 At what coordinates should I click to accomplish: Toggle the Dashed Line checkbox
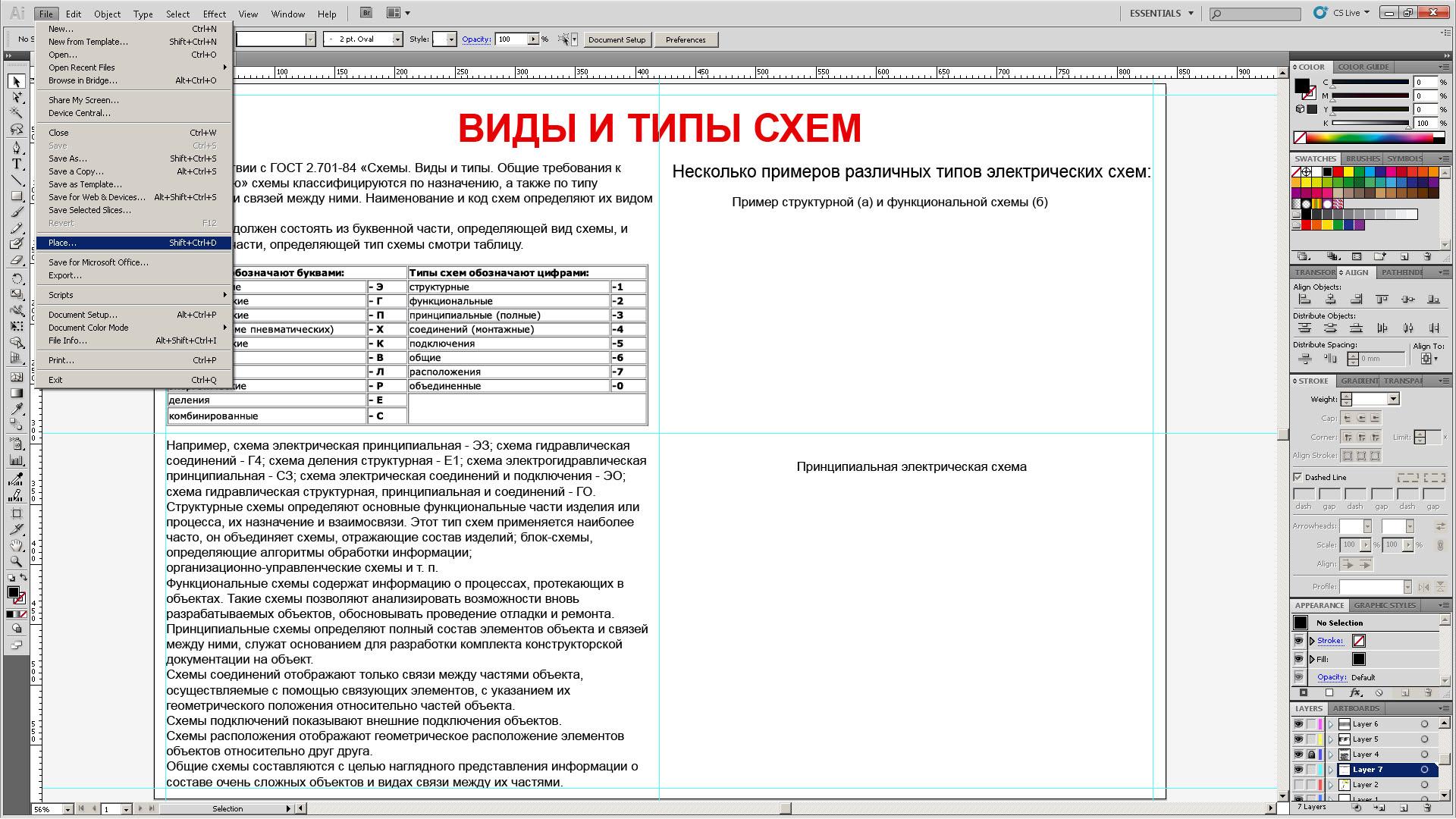(1298, 477)
